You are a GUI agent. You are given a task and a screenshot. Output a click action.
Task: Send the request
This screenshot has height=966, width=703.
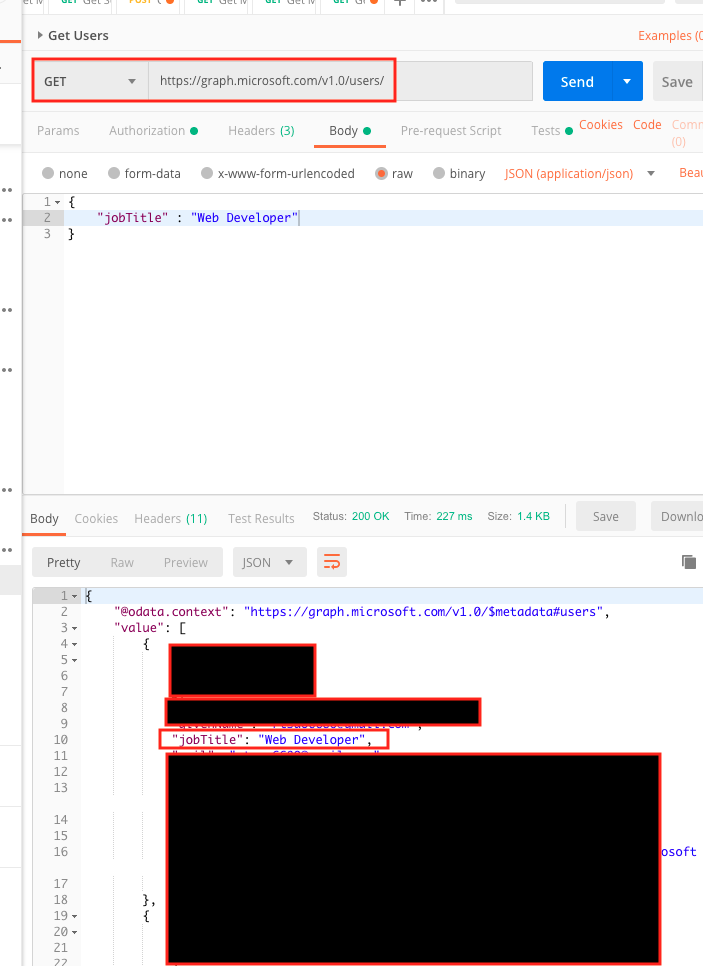577,81
